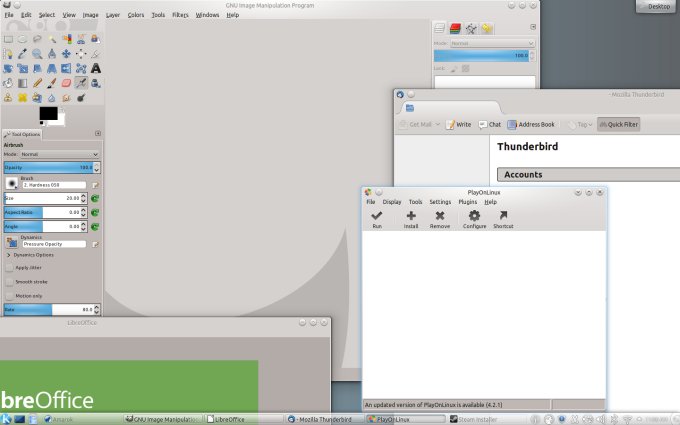This screenshot has height=425, width=680.
Task: Open the KDE application launcher
Action: pos(6,419)
